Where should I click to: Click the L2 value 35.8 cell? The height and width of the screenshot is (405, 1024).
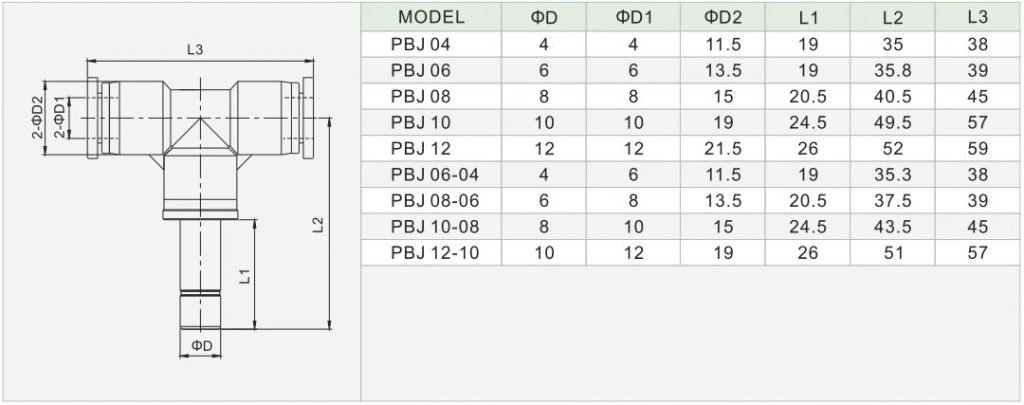(x=892, y=71)
